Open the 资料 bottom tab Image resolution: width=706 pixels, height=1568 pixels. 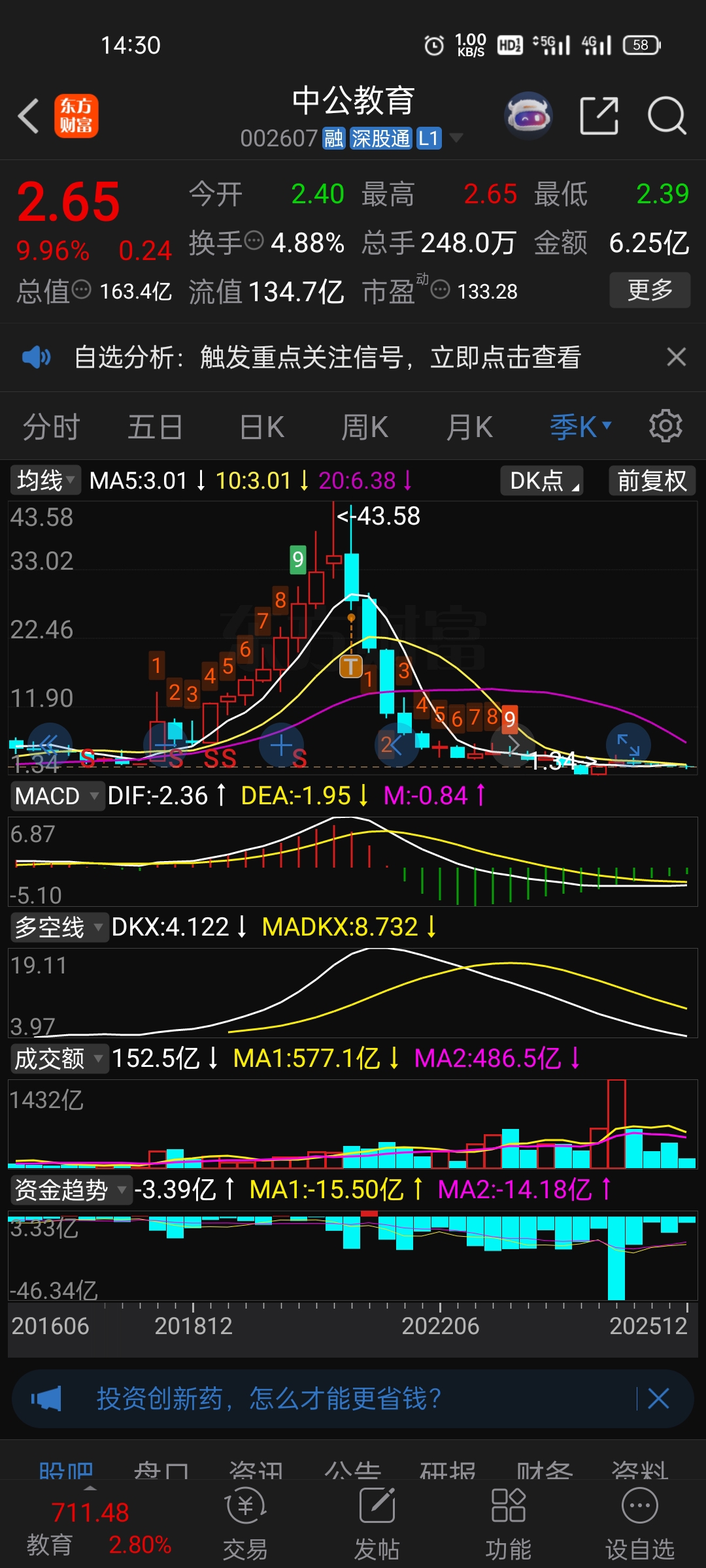point(640,1471)
